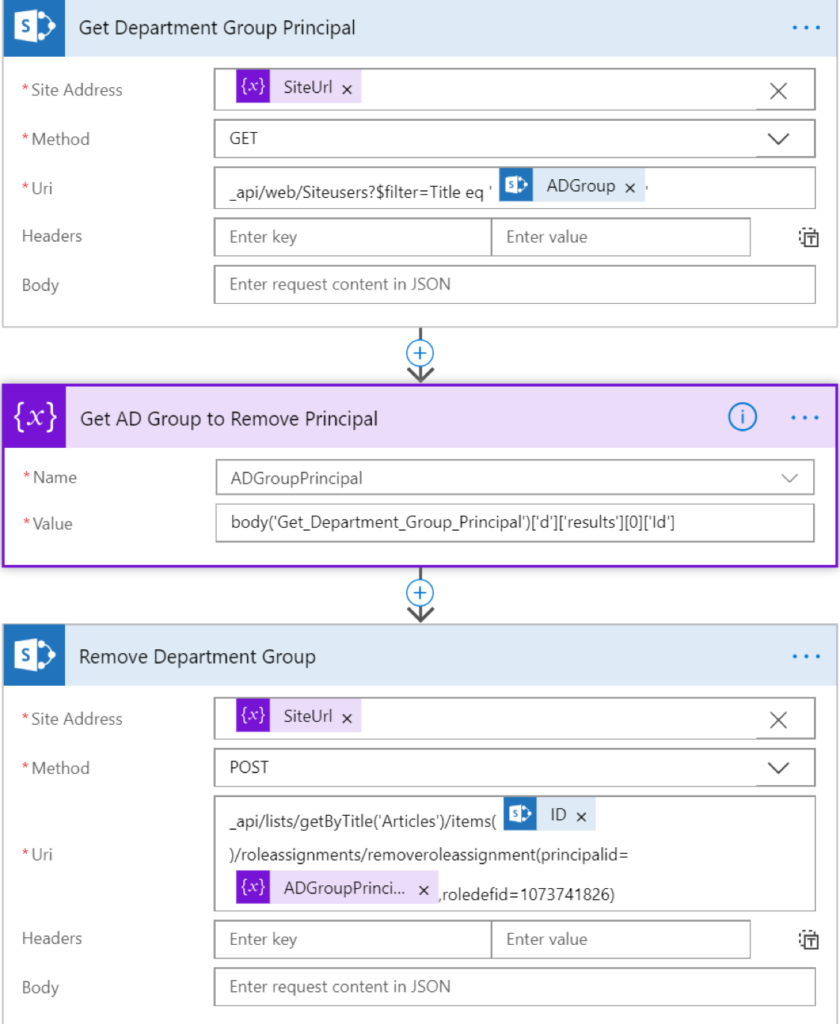The width and height of the screenshot is (840, 1024).
Task: Clear Site Address in Get Department Group Principal
Action: coord(778,91)
